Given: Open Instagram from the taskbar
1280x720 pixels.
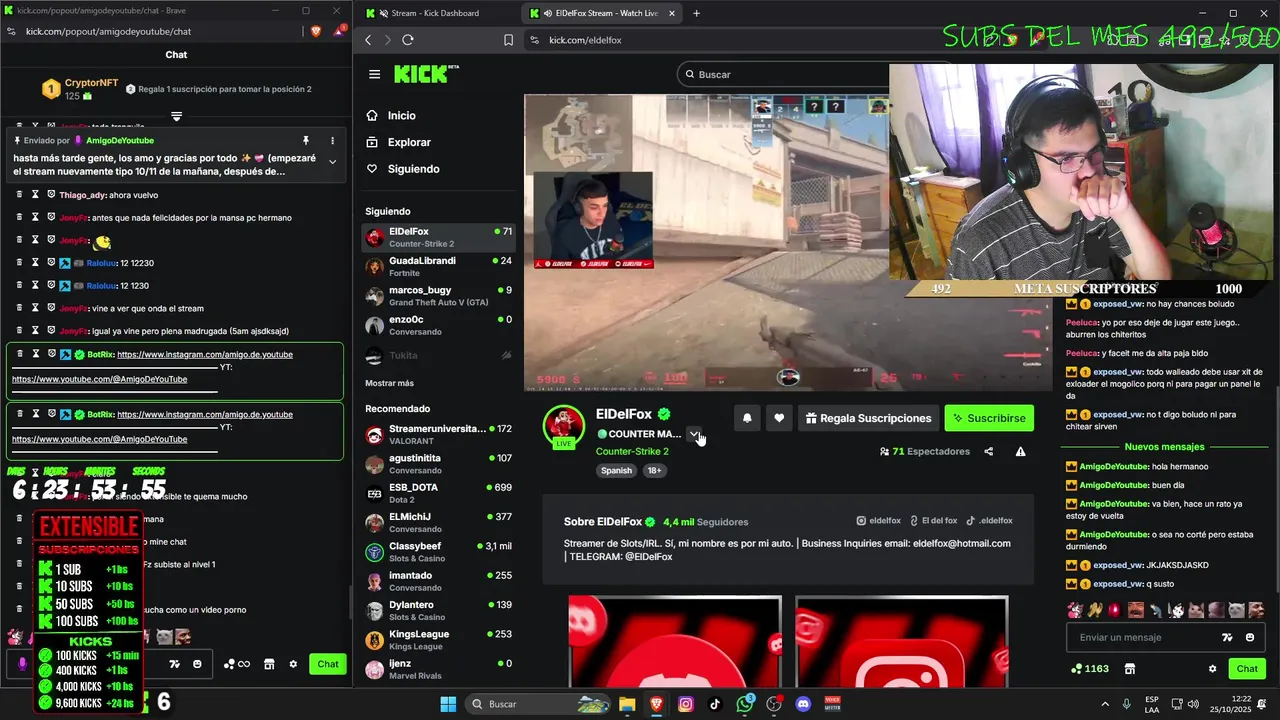Looking at the screenshot, I should click(685, 704).
